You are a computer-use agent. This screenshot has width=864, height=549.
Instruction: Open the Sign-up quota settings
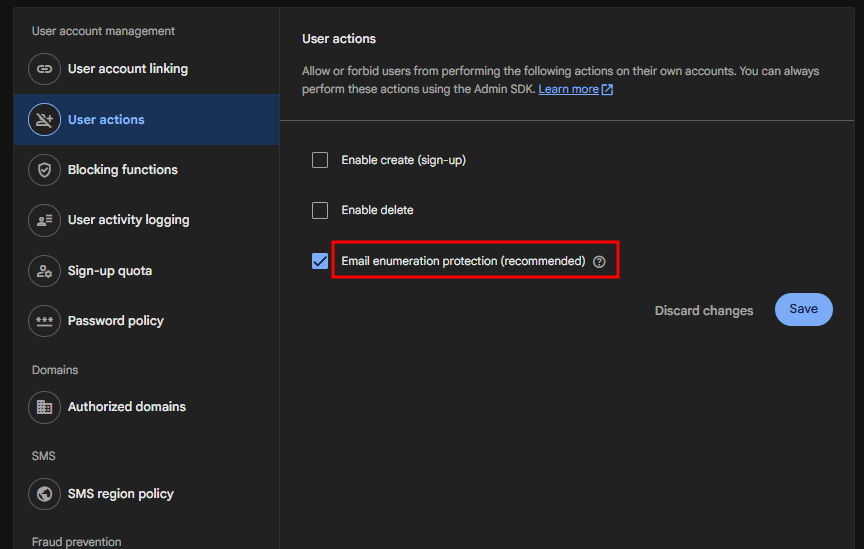pos(147,271)
